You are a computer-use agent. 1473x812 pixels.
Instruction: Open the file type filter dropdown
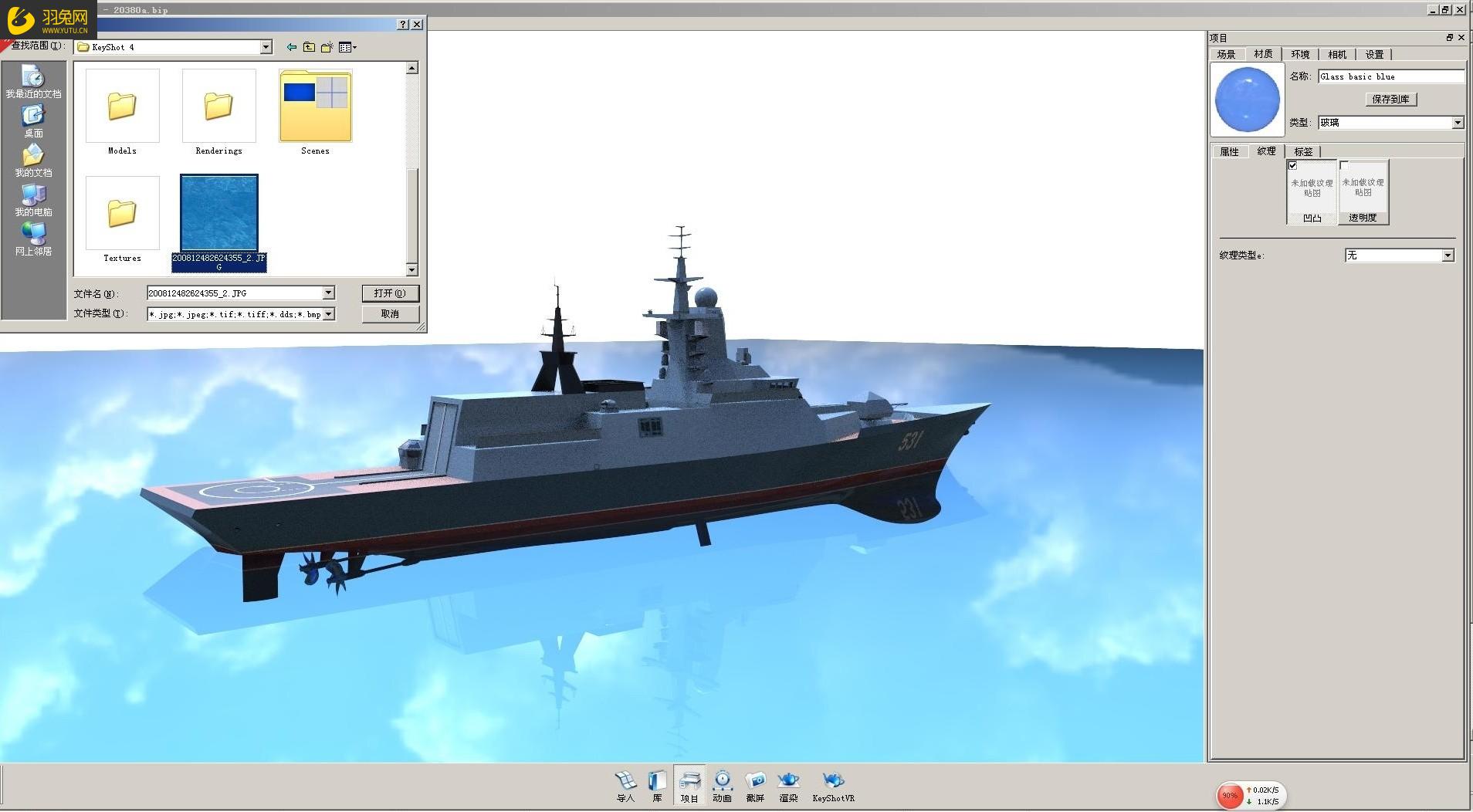(329, 314)
